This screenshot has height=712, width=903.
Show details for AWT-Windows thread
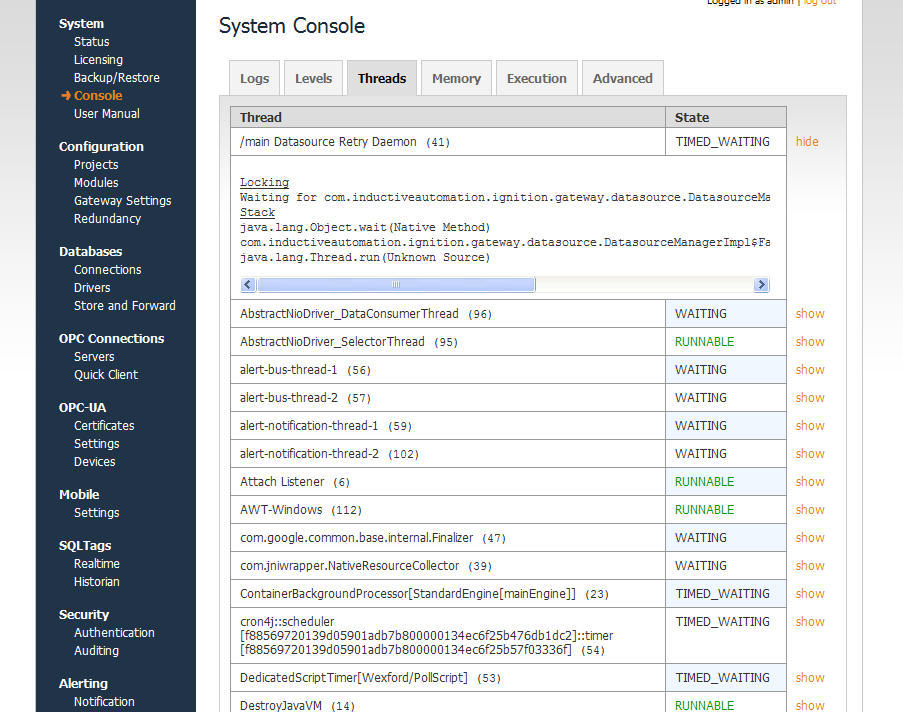tap(810, 510)
